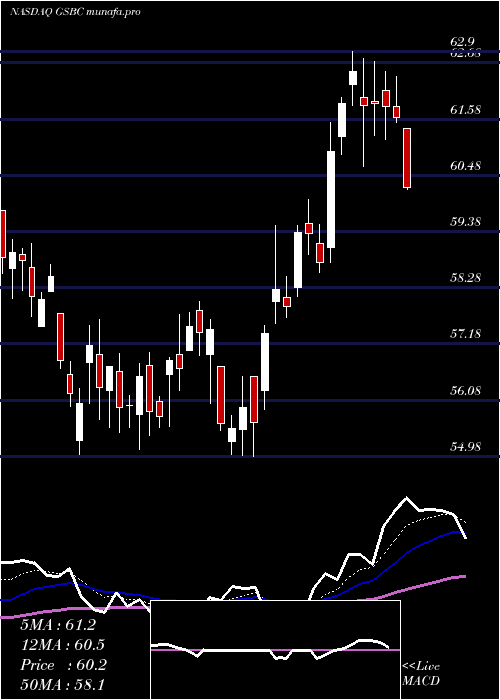Select the 62.9 price axis label

(x=462, y=42)
